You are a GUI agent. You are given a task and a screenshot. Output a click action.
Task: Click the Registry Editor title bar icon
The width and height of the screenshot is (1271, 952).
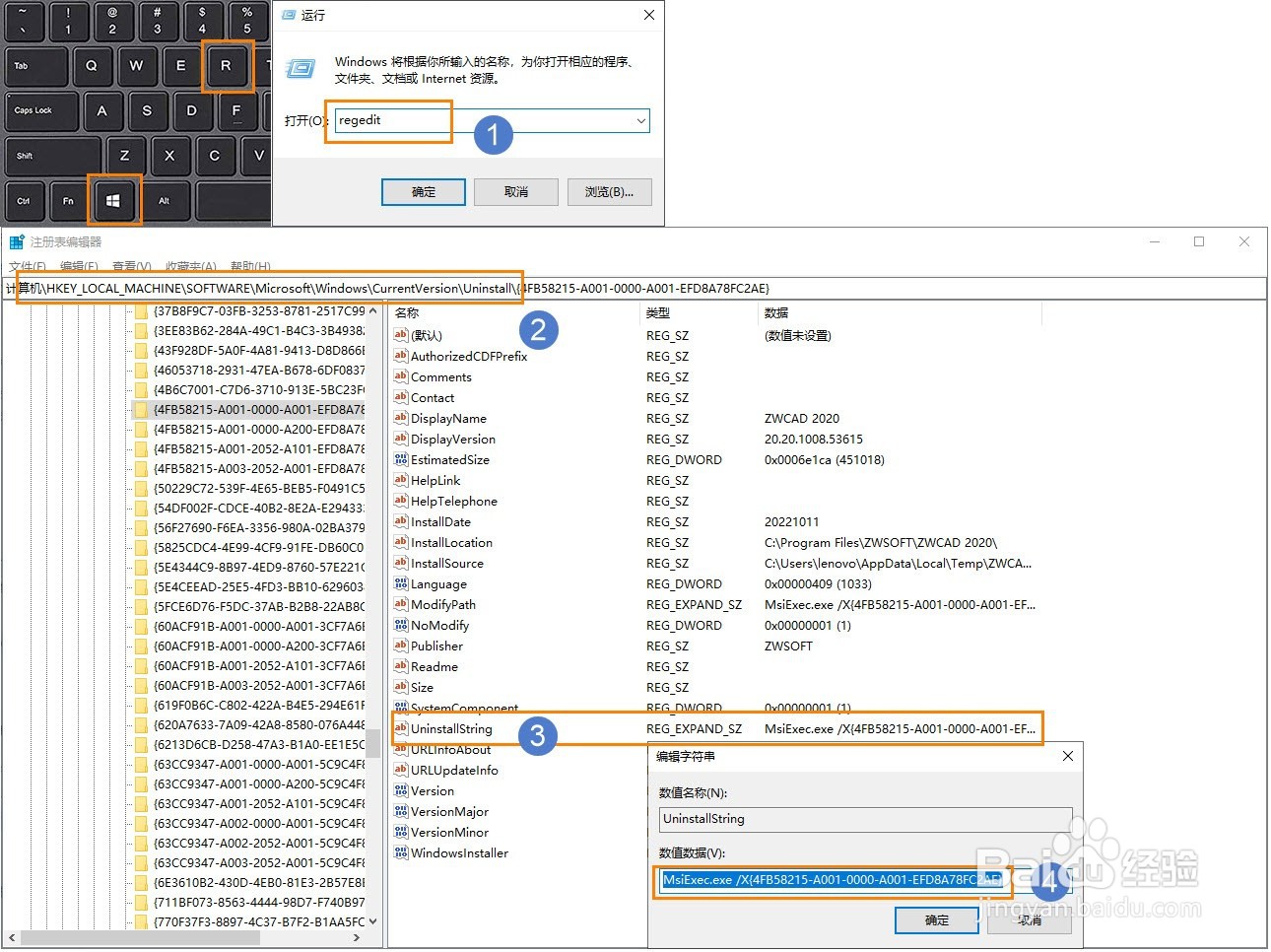click(17, 241)
